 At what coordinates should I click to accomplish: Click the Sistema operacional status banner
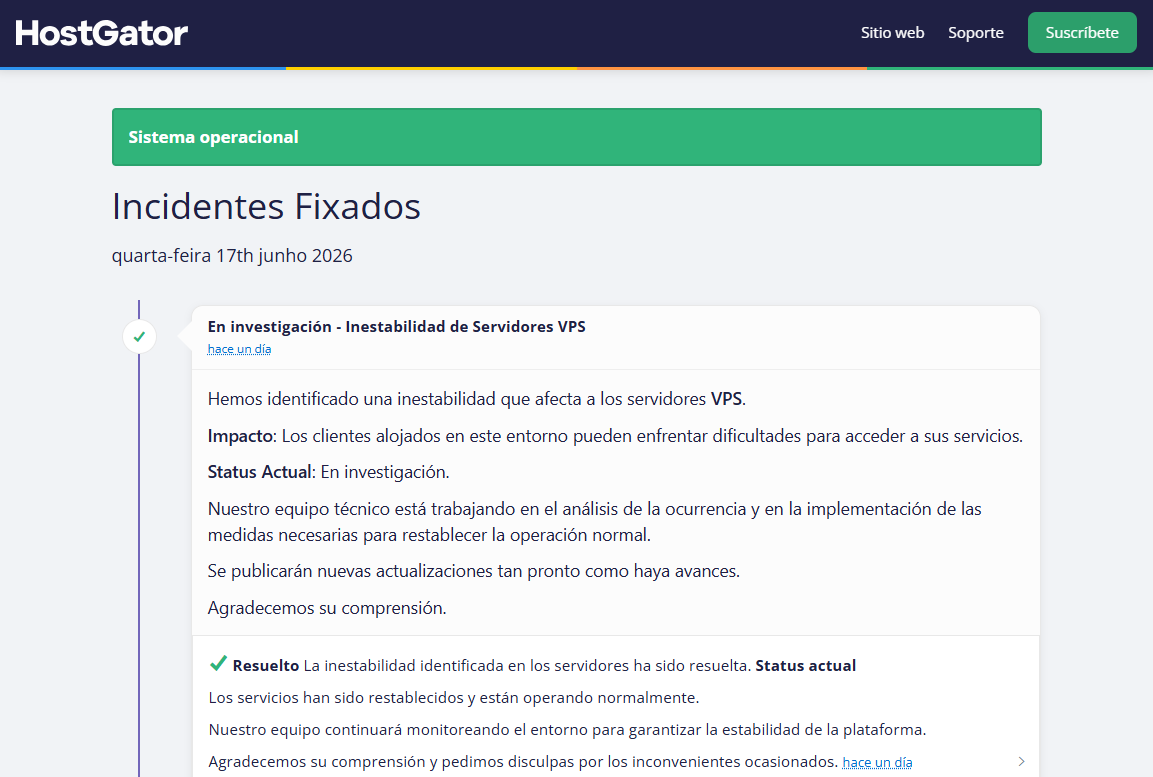pyautogui.click(x=576, y=137)
